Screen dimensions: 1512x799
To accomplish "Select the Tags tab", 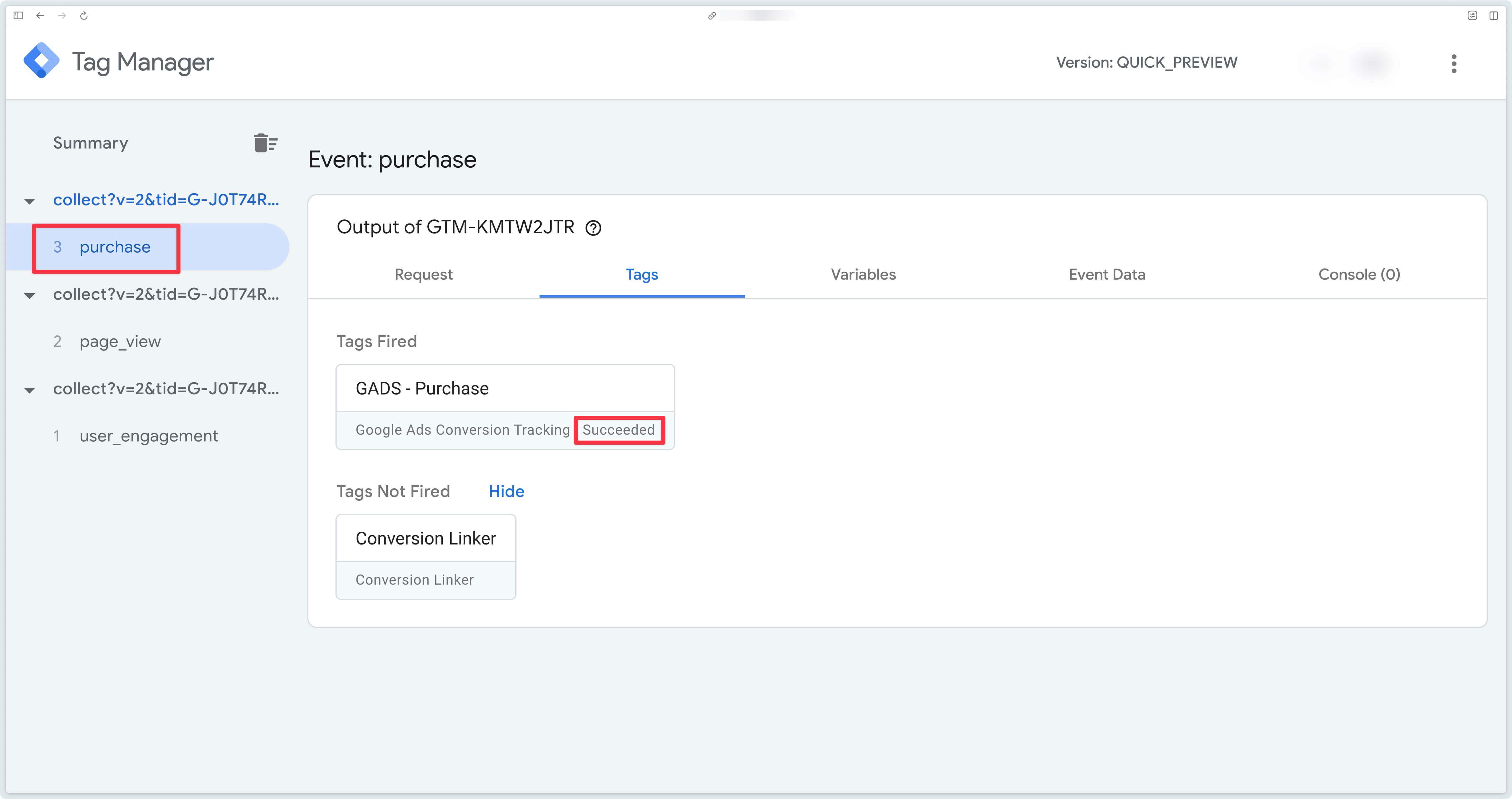I will [641, 274].
